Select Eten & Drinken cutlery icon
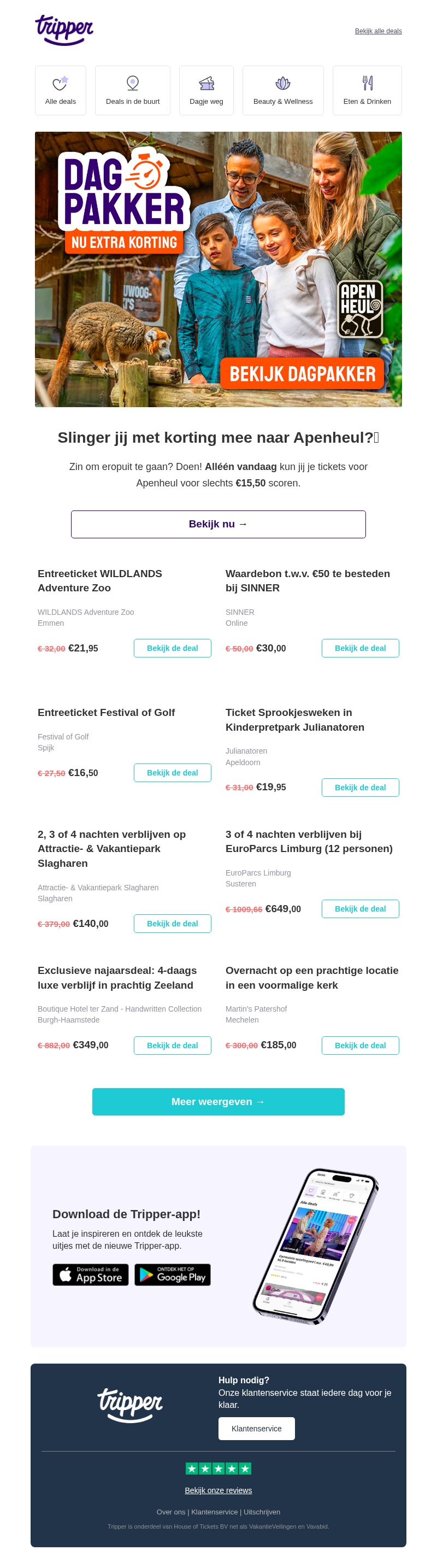 coord(367,84)
